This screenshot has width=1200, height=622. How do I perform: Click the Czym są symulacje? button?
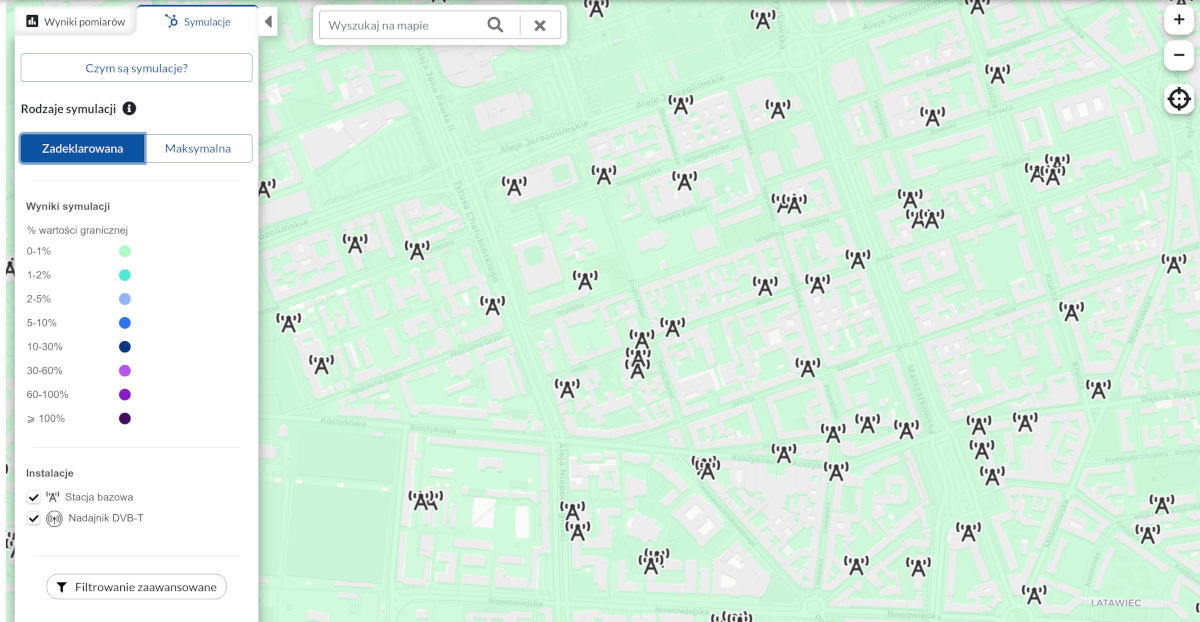tap(136, 68)
